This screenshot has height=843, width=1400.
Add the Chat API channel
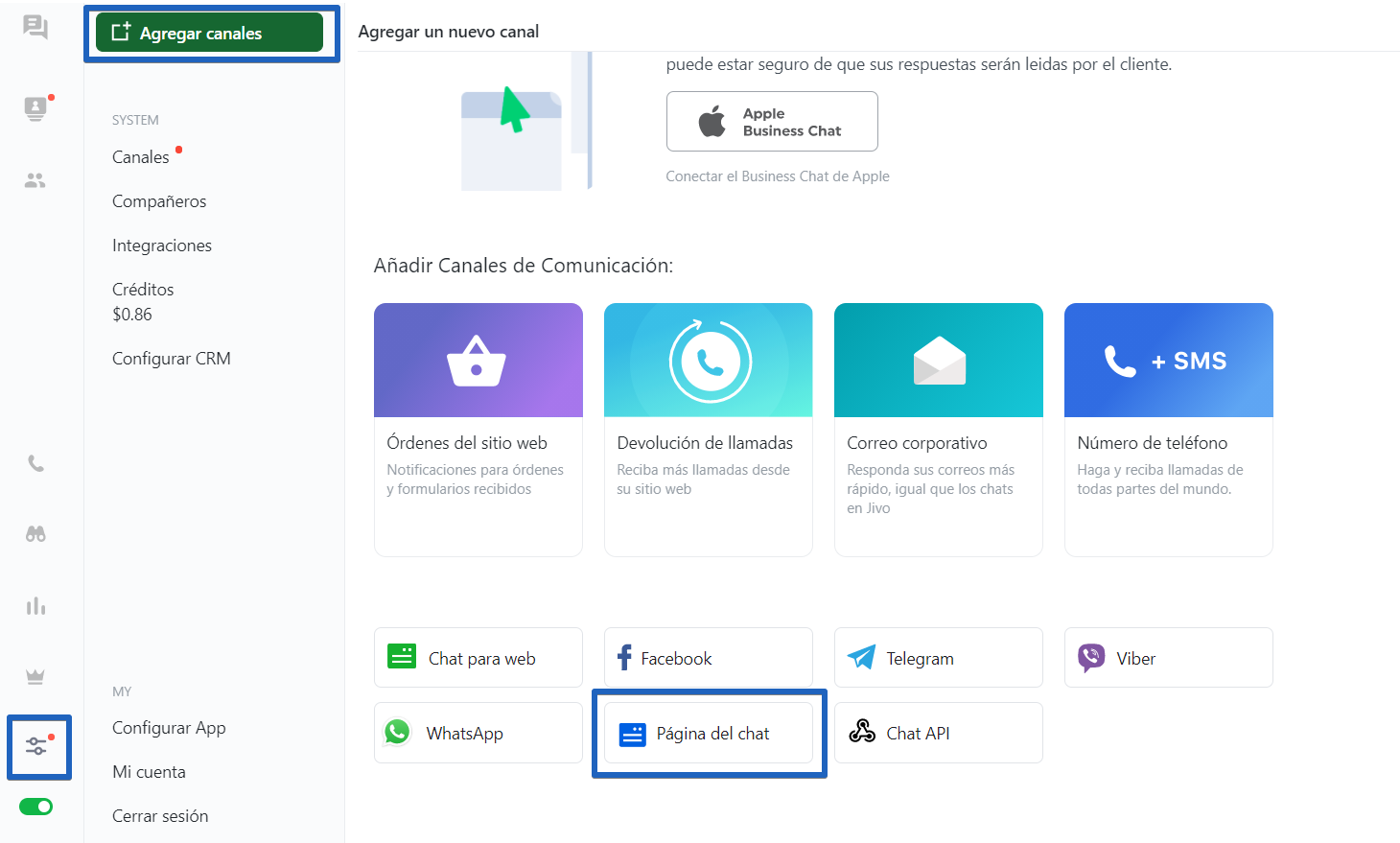coord(939,733)
